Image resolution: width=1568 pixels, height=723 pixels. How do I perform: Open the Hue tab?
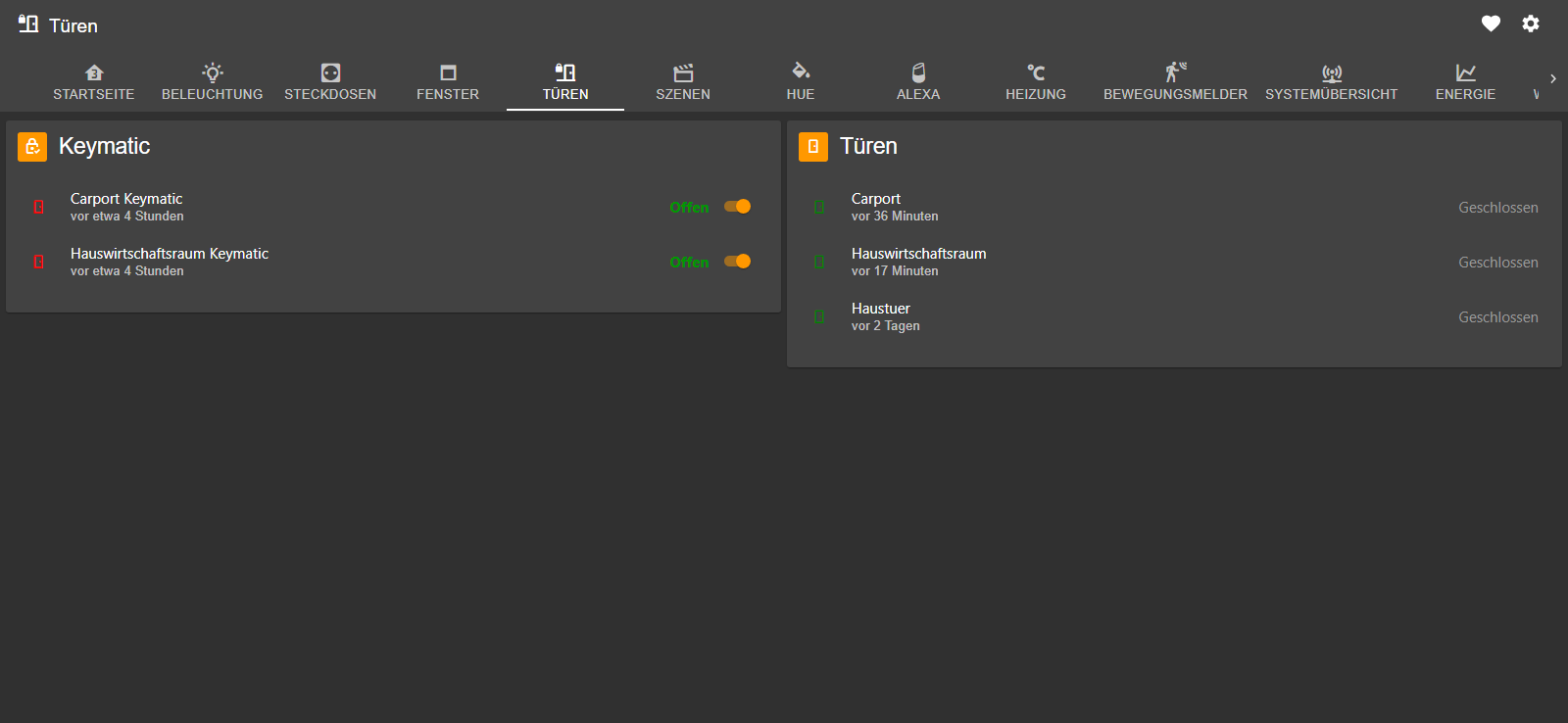pos(801,82)
